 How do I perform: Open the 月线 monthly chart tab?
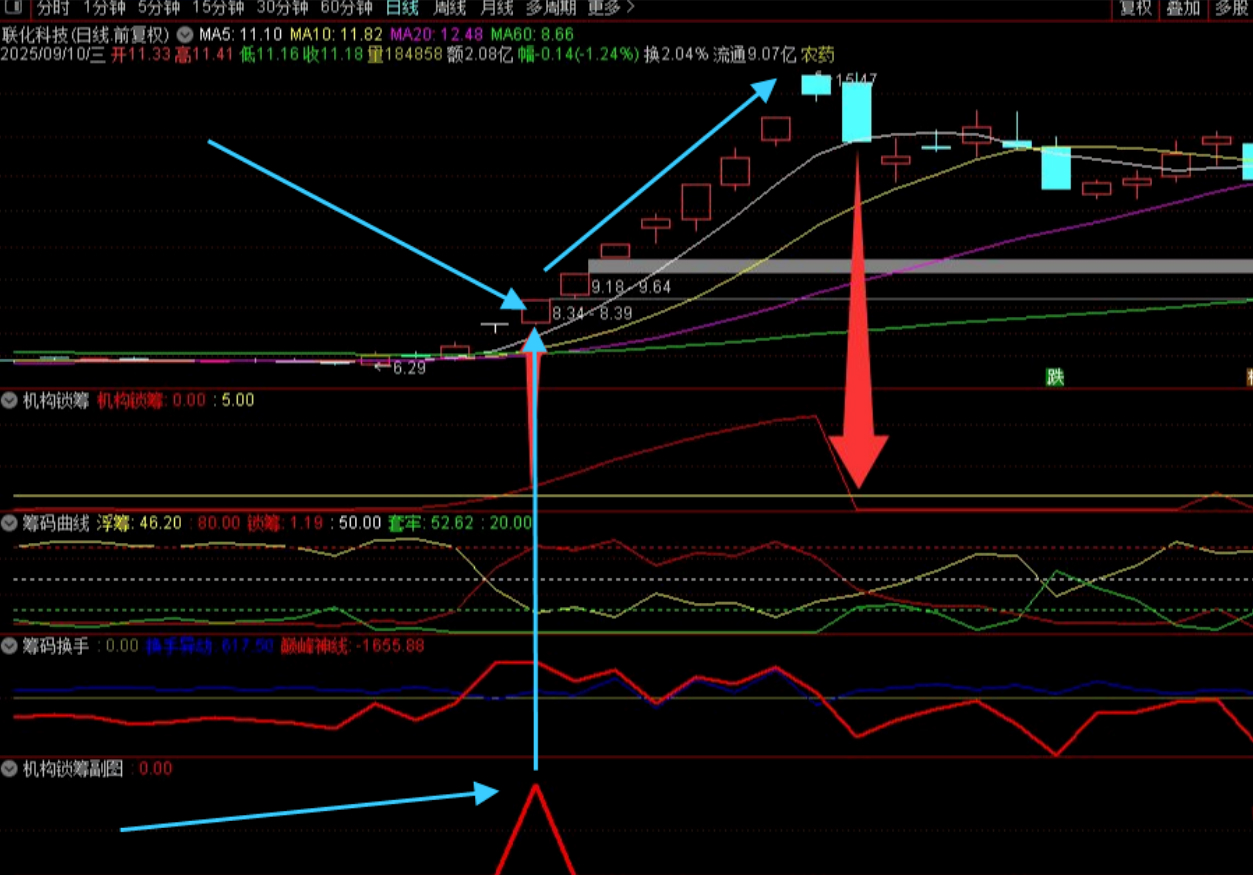[496, 9]
